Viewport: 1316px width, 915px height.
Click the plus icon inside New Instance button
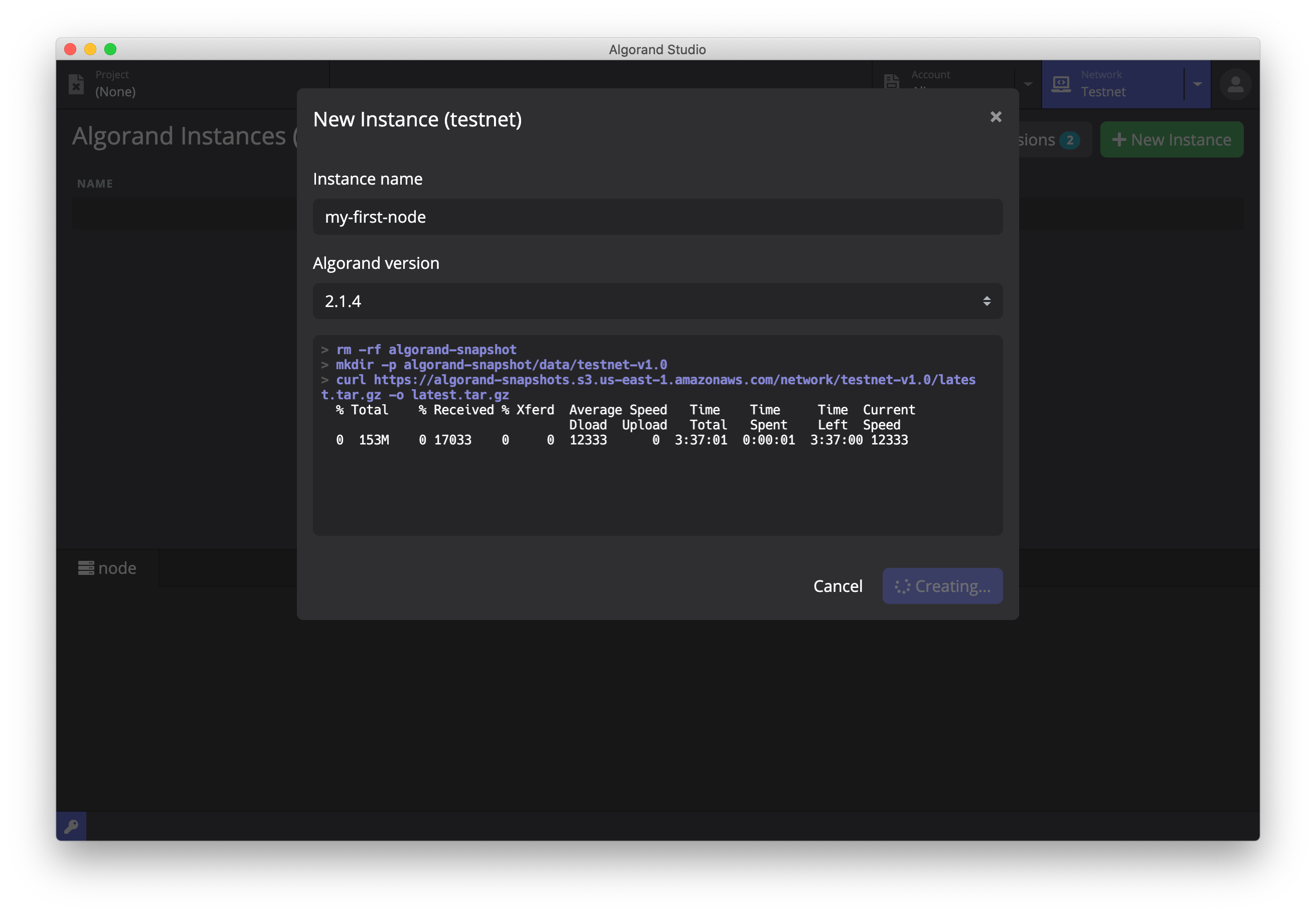1120,139
